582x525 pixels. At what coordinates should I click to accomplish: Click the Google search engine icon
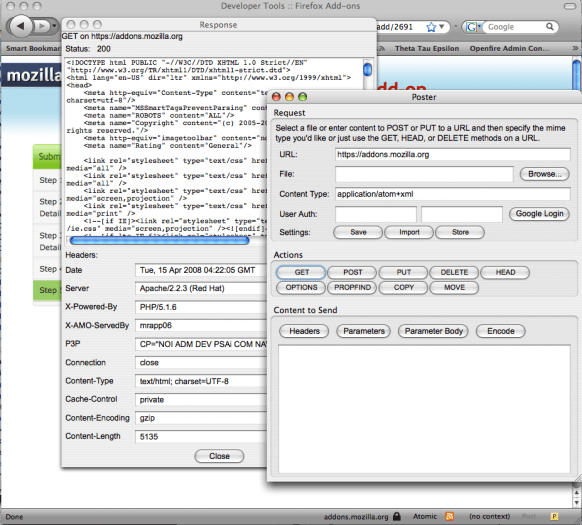pyautogui.click(x=471, y=27)
